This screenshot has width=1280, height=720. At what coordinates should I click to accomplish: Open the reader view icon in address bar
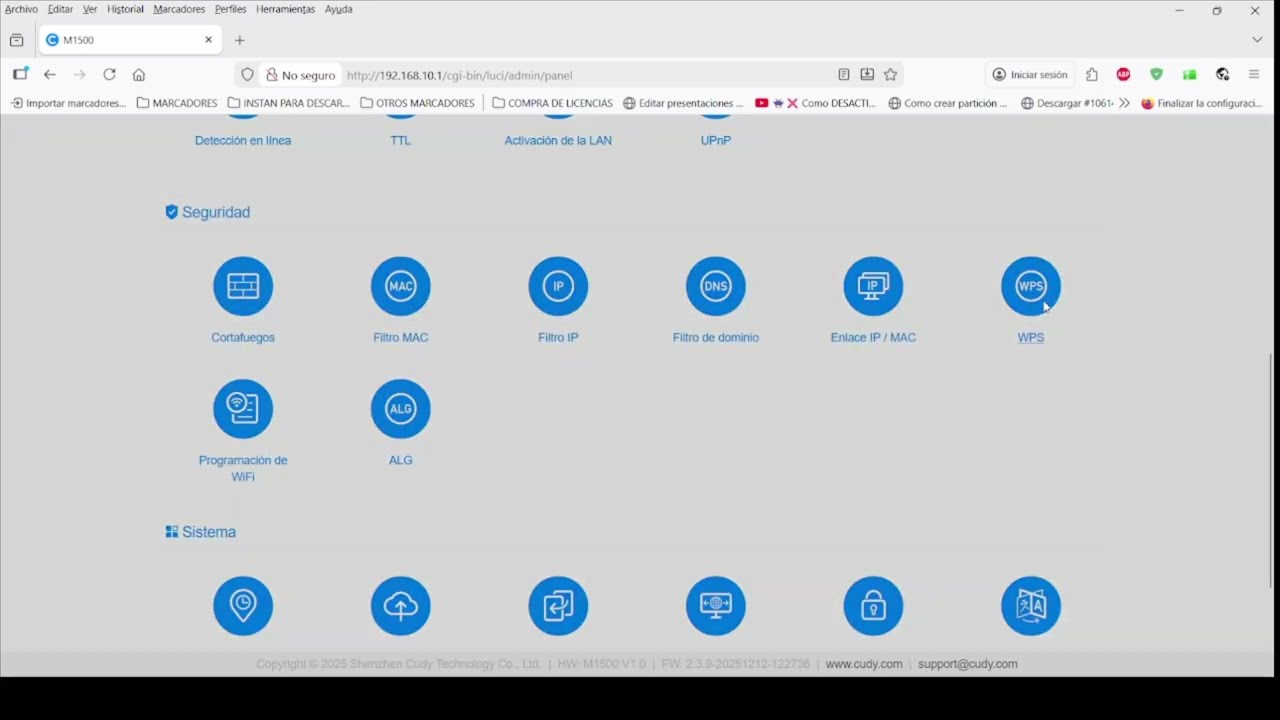tap(844, 75)
